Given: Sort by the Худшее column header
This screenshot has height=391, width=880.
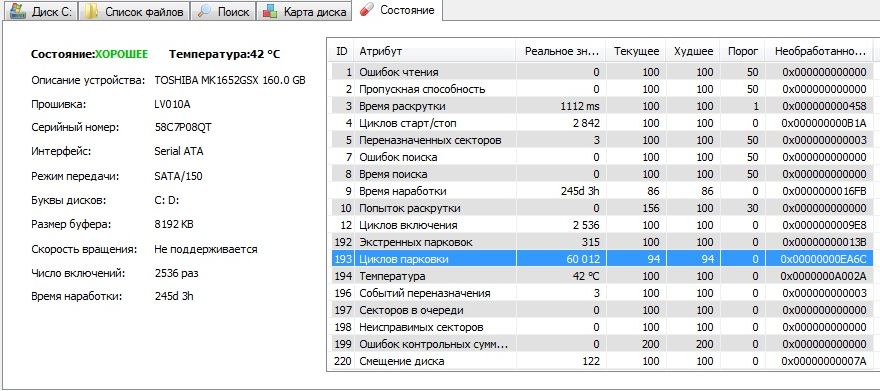Looking at the screenshot, I should (693, 51).
